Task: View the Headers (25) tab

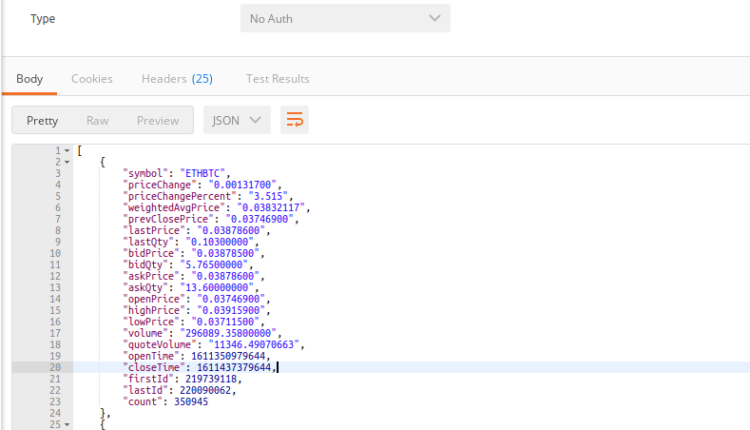Action: tap(177, 78)
